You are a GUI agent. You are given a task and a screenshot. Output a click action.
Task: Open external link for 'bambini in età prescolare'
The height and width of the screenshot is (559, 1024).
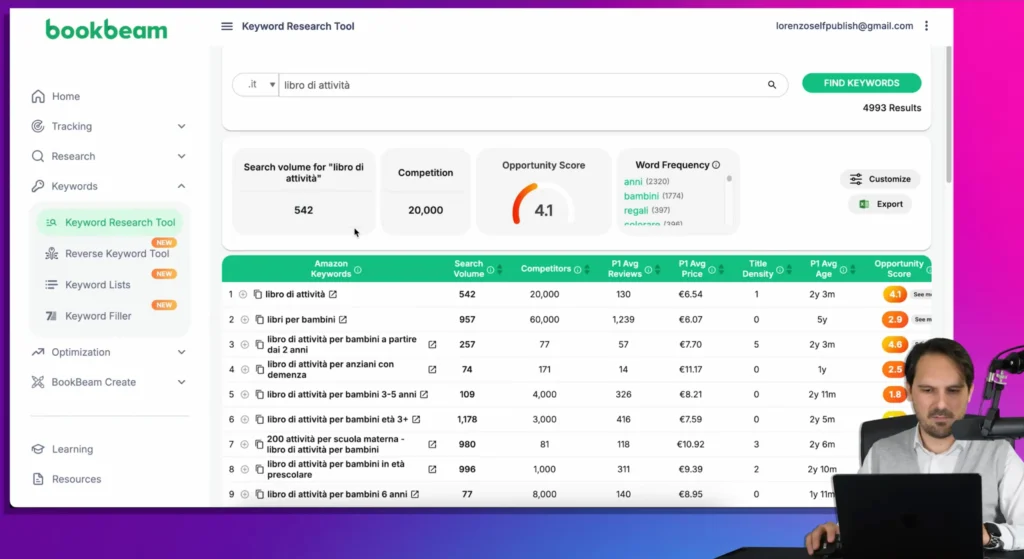click(432, 470)
